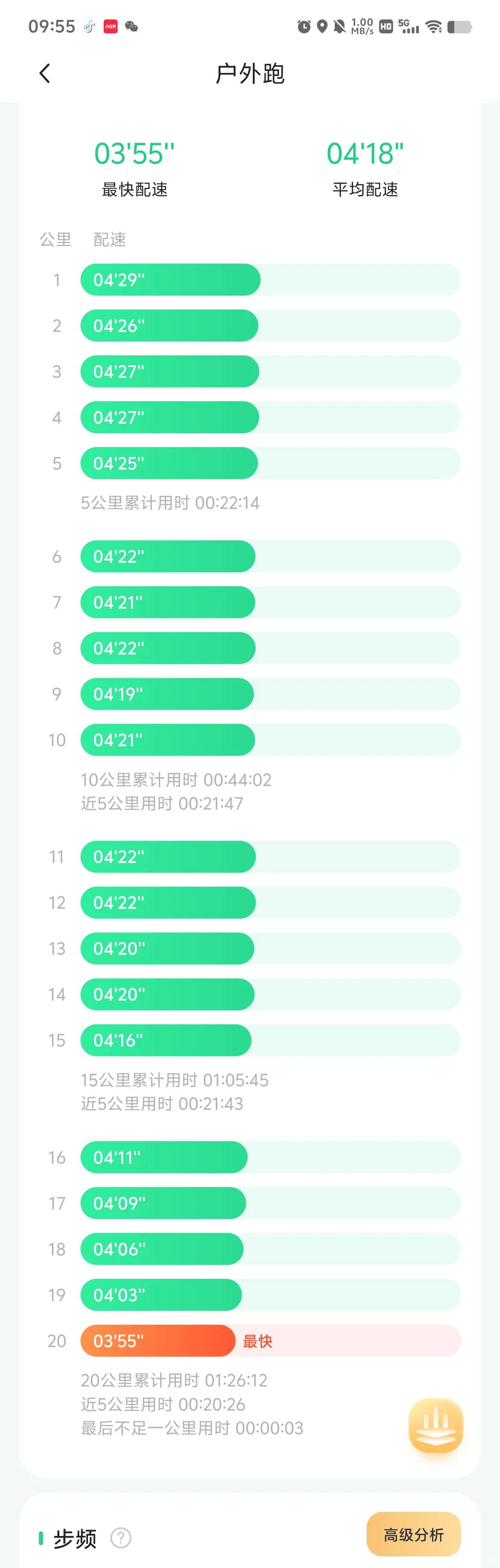Tap the 04'18" average pace value

point(365,153)
